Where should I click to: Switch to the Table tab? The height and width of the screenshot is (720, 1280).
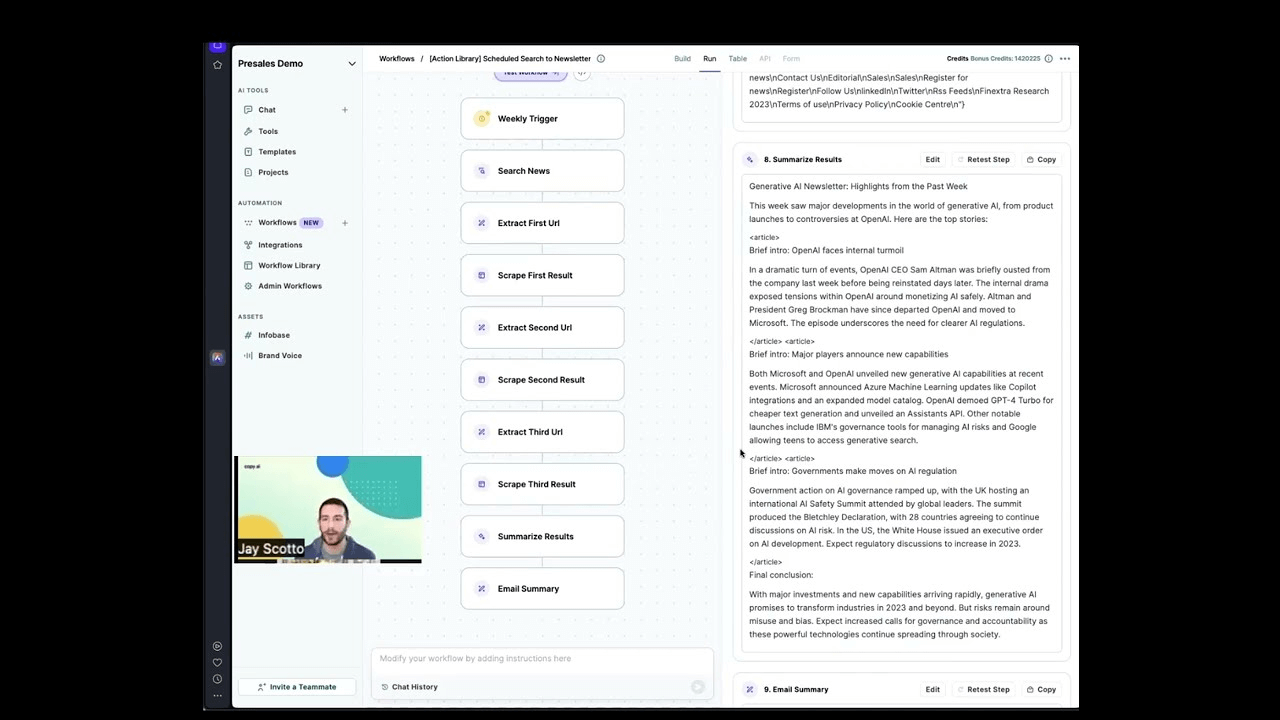tap(738, 58)
